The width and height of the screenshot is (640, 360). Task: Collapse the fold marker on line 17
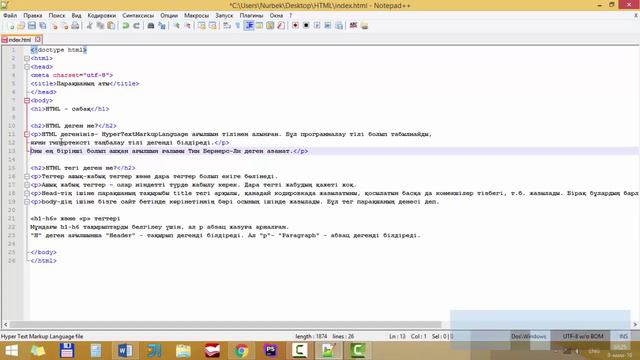pos(27,185)
